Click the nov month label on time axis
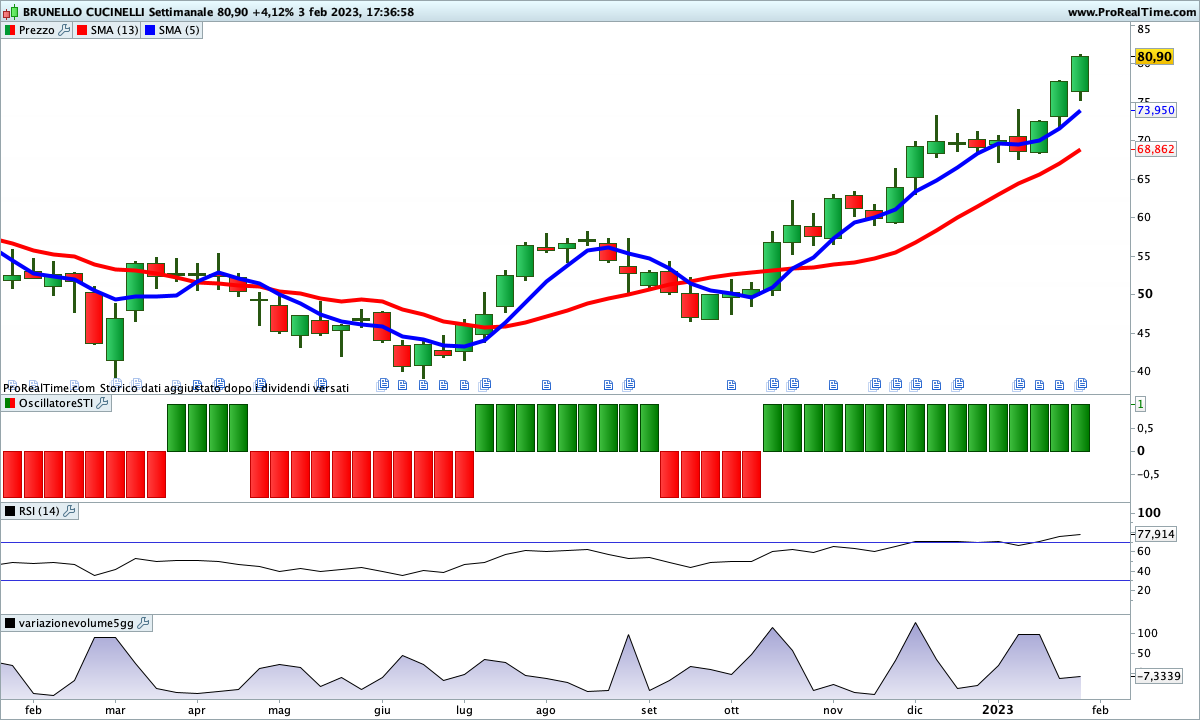The height and width of the screenshot is (720, 1200). 832,709
